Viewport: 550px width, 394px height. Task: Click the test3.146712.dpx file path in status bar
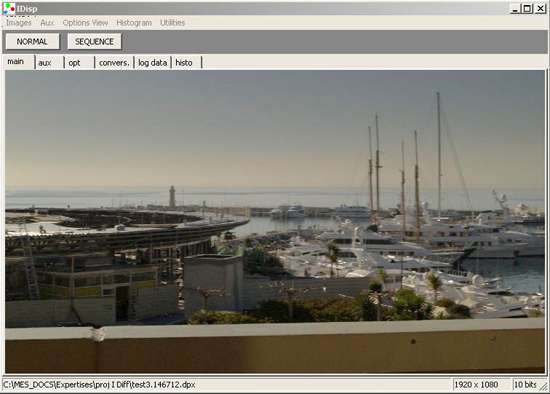99,385
